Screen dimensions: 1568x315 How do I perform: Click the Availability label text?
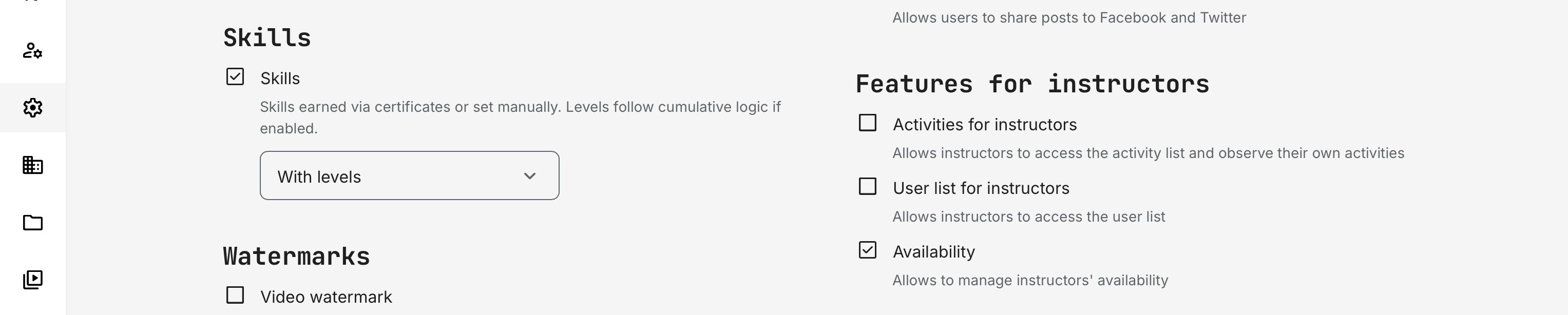click(x=933, y=251)
